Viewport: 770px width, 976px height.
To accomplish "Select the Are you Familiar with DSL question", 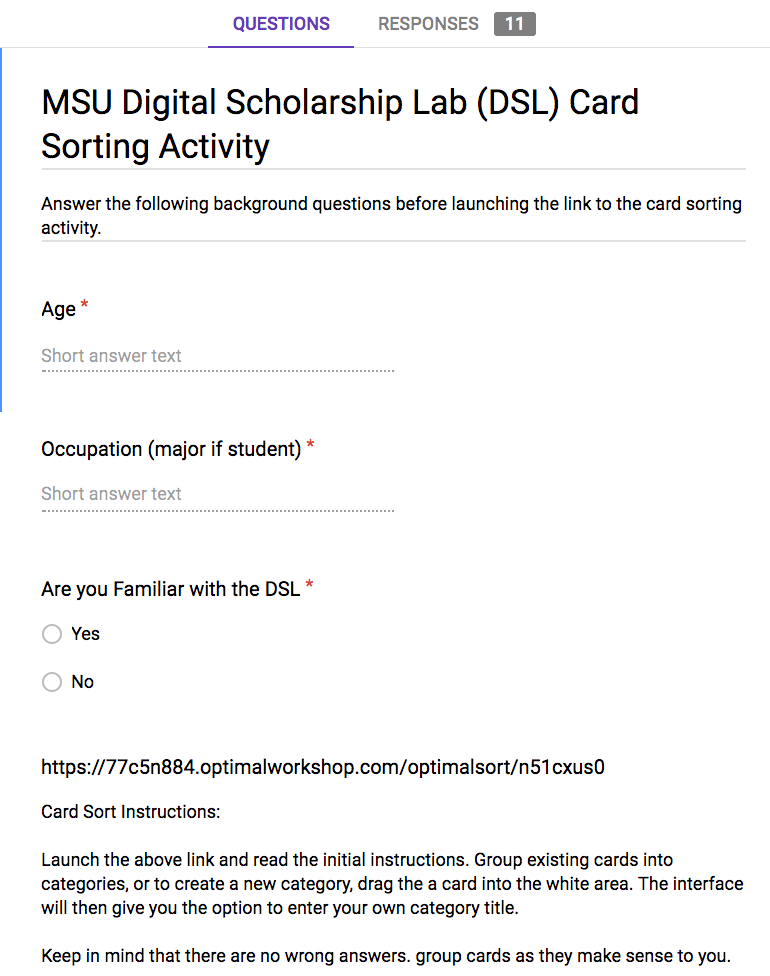I will click(171, 589).
